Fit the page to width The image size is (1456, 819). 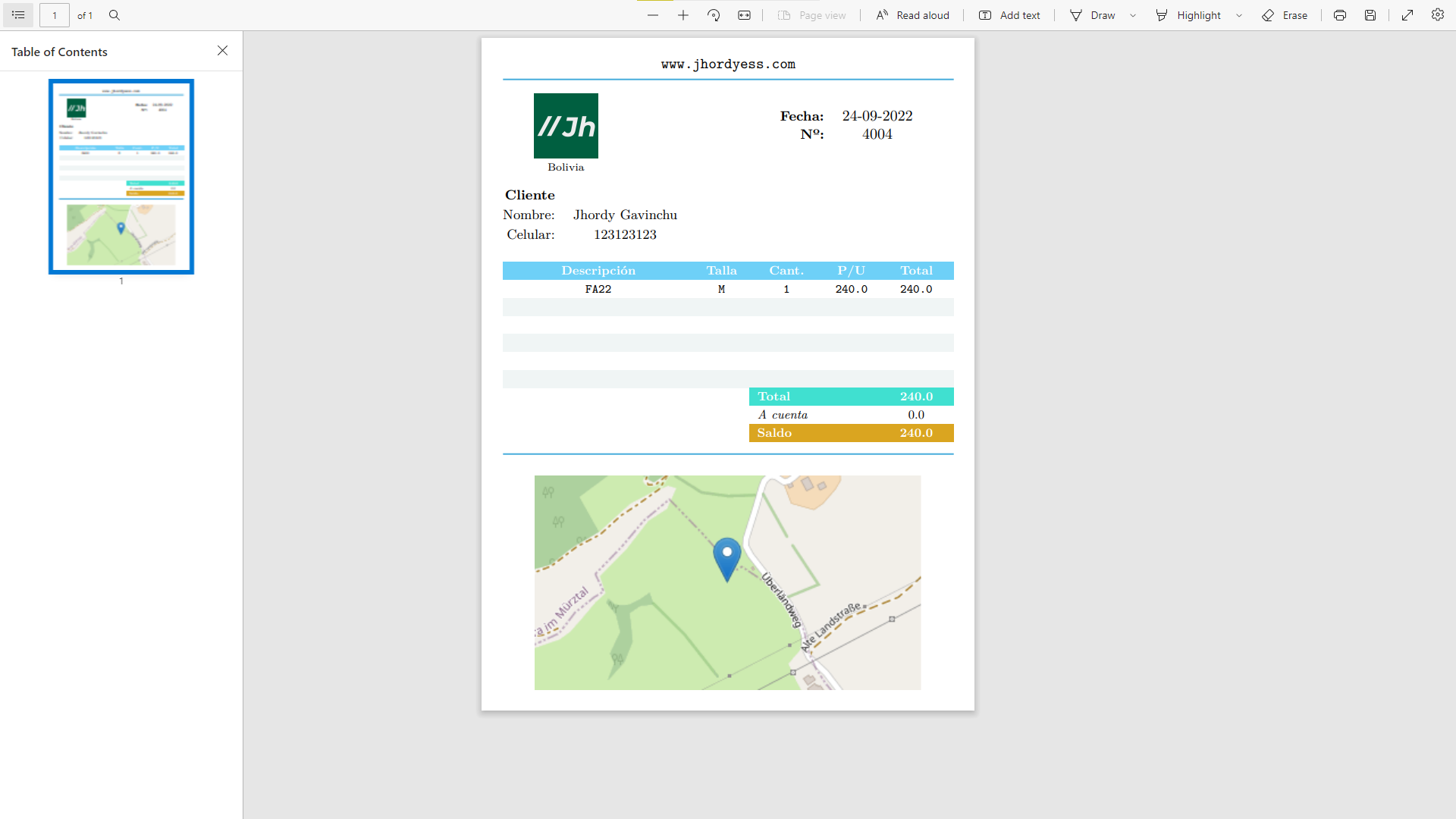coord(743,15)
